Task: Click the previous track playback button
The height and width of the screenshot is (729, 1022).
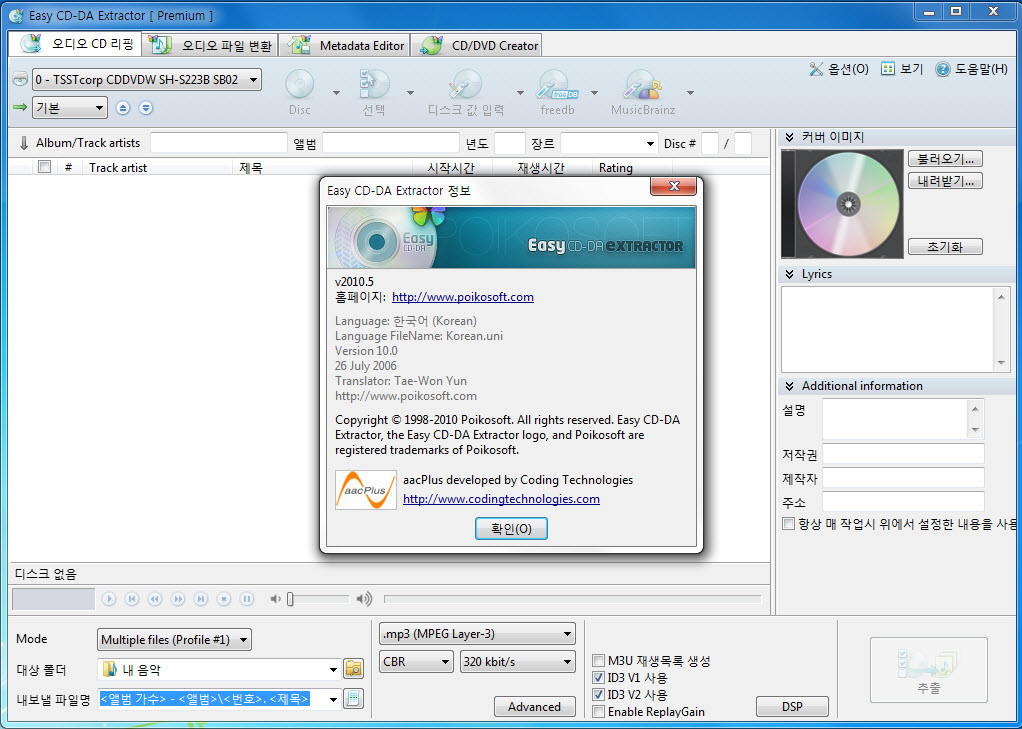Action: pyautogui.click(x=132, y=599)
